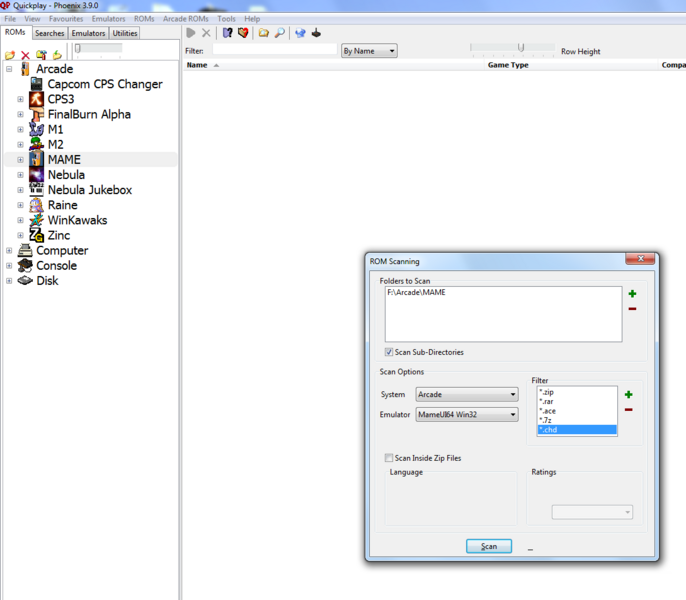Collapse the Arcade tree node
The image size is (686, 600).
tap(9, 69)
